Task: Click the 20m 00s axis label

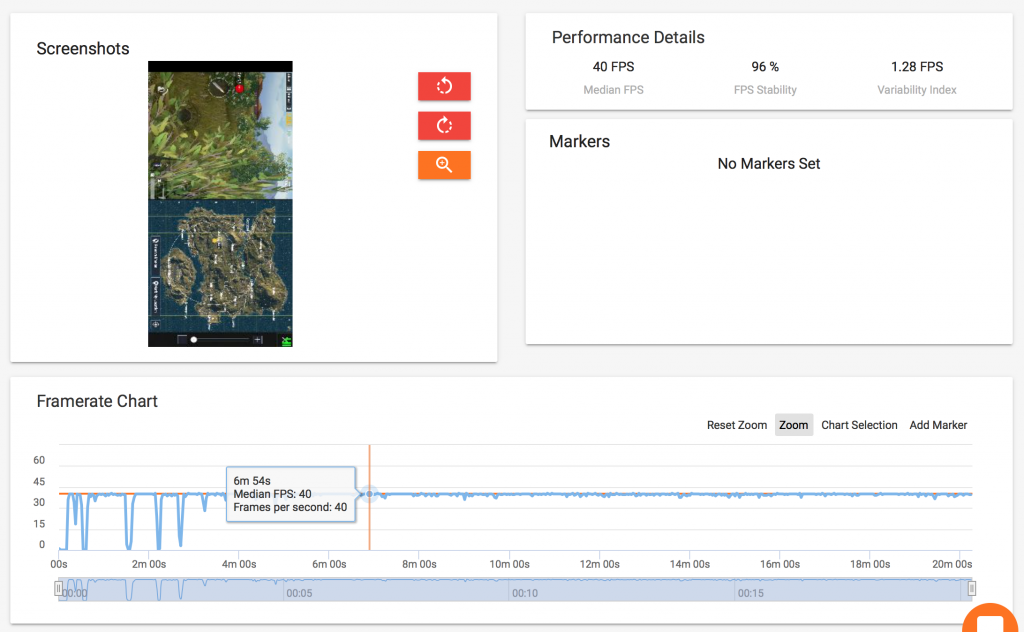Action: coord(952,564)
